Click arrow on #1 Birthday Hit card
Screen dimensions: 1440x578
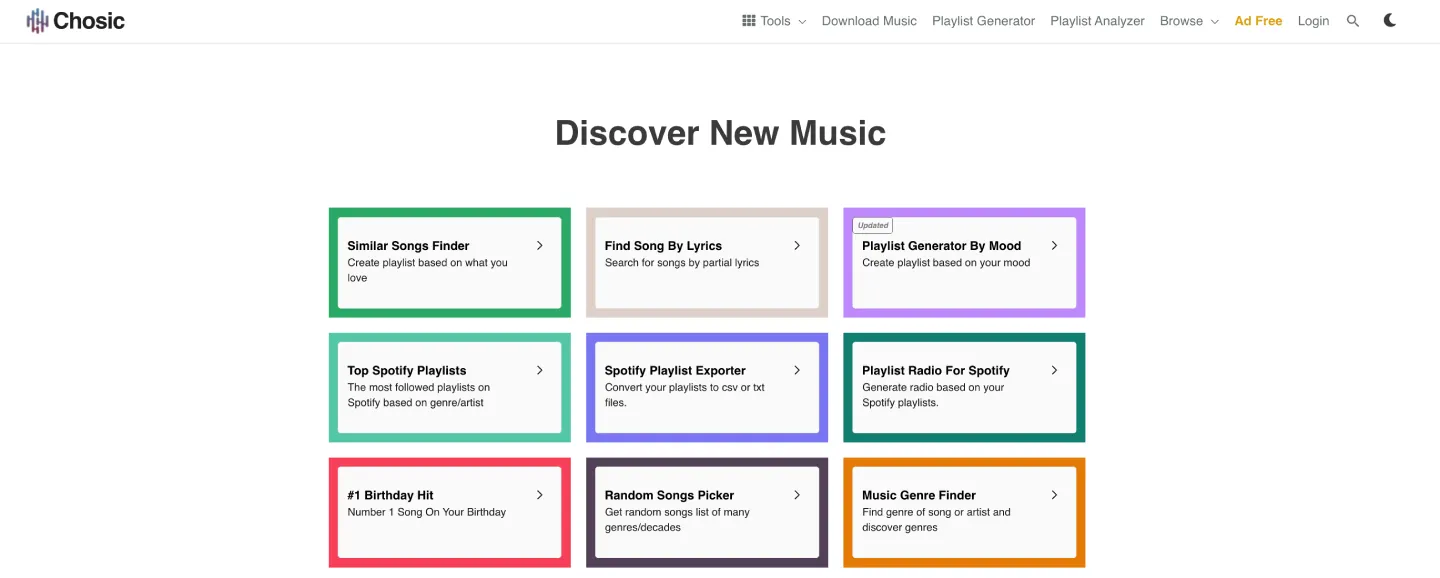click(x=540, y=495)
